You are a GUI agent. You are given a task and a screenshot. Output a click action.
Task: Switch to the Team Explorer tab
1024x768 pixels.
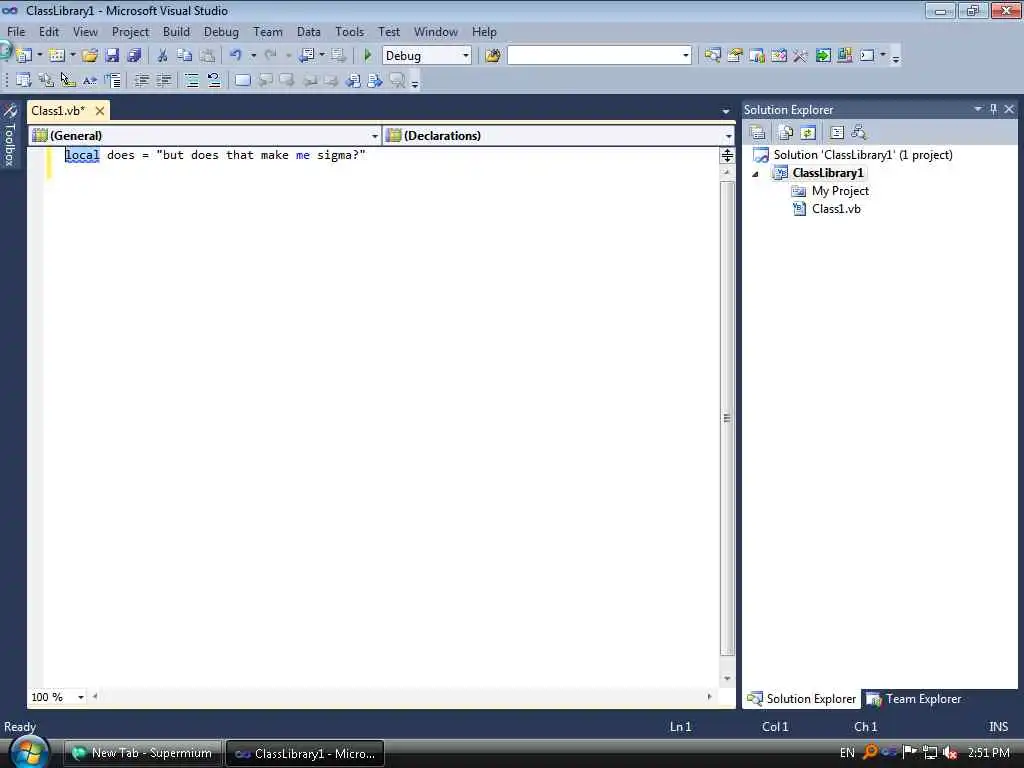pyautogui.click(x=914, y=699)
